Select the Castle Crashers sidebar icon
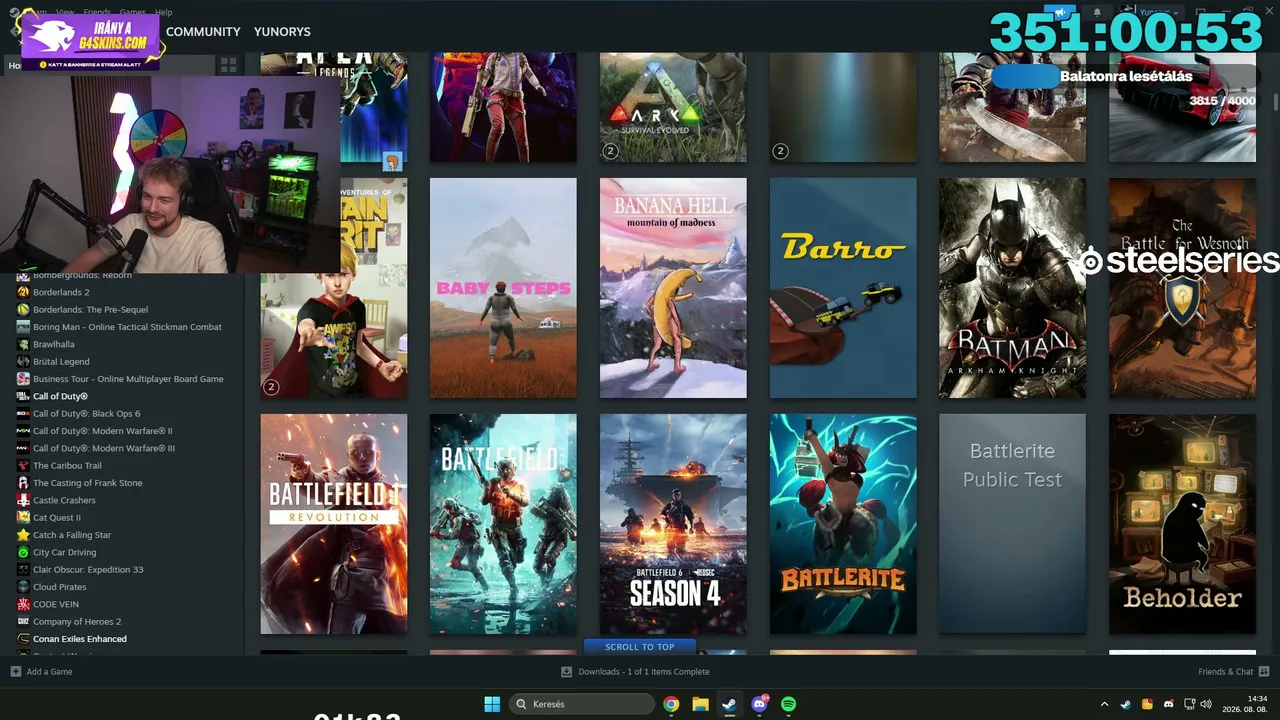Viewport: 1280px width, 720px height. pyautogui.click(x=23, y=500)
